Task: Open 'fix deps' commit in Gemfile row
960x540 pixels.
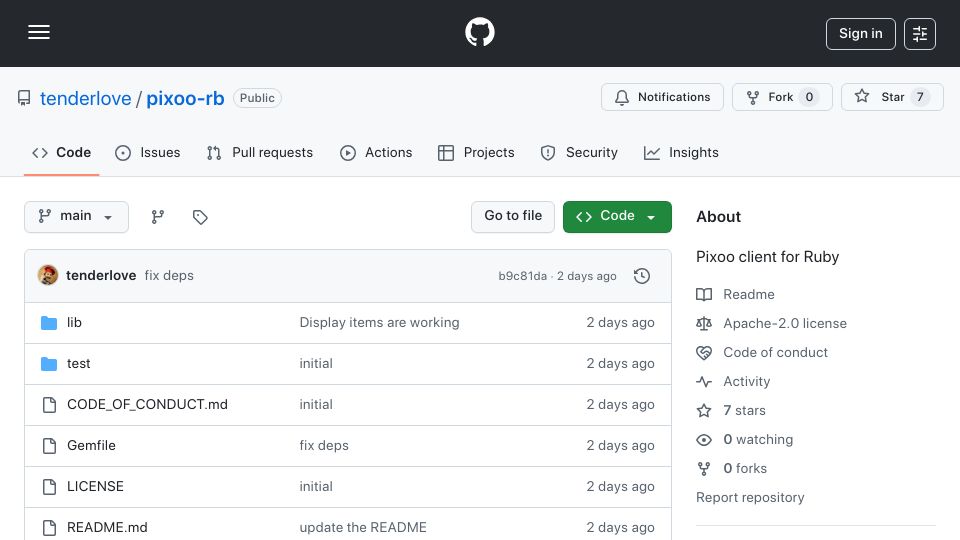Action: coord(324,446)
